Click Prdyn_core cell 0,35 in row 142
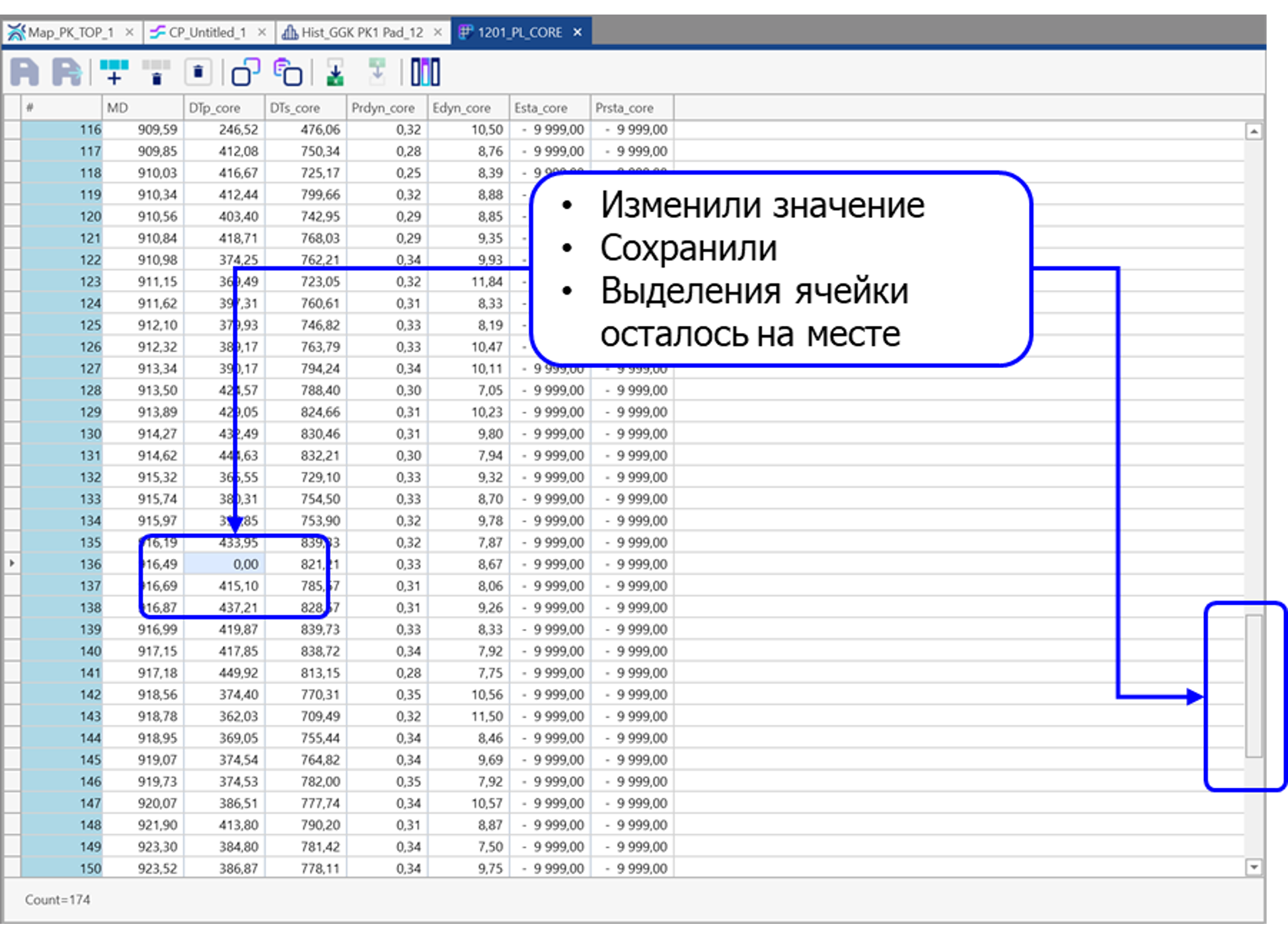Image resolution: width=1288 pixels, height=945 pixels. [x=387, y=695]
